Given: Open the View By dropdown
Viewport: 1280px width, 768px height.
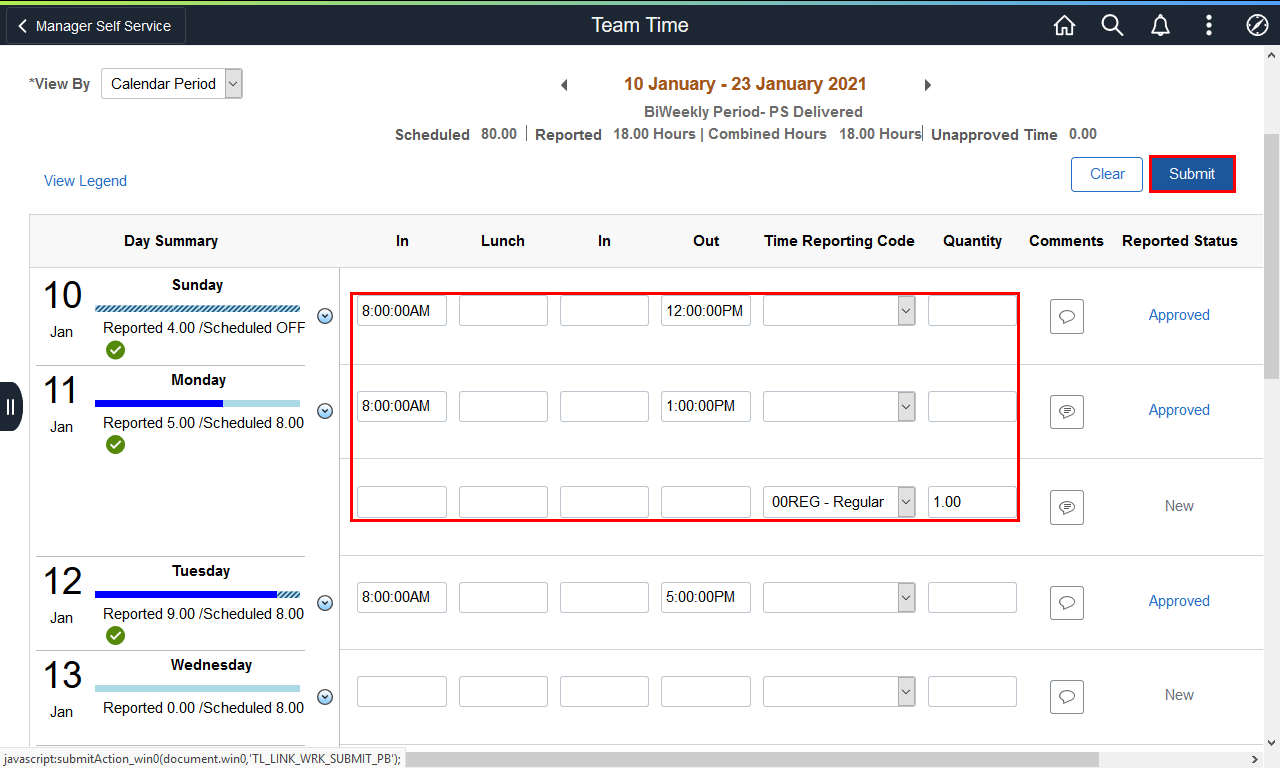Looking at the screenshot, I should (x=172, y=84).
